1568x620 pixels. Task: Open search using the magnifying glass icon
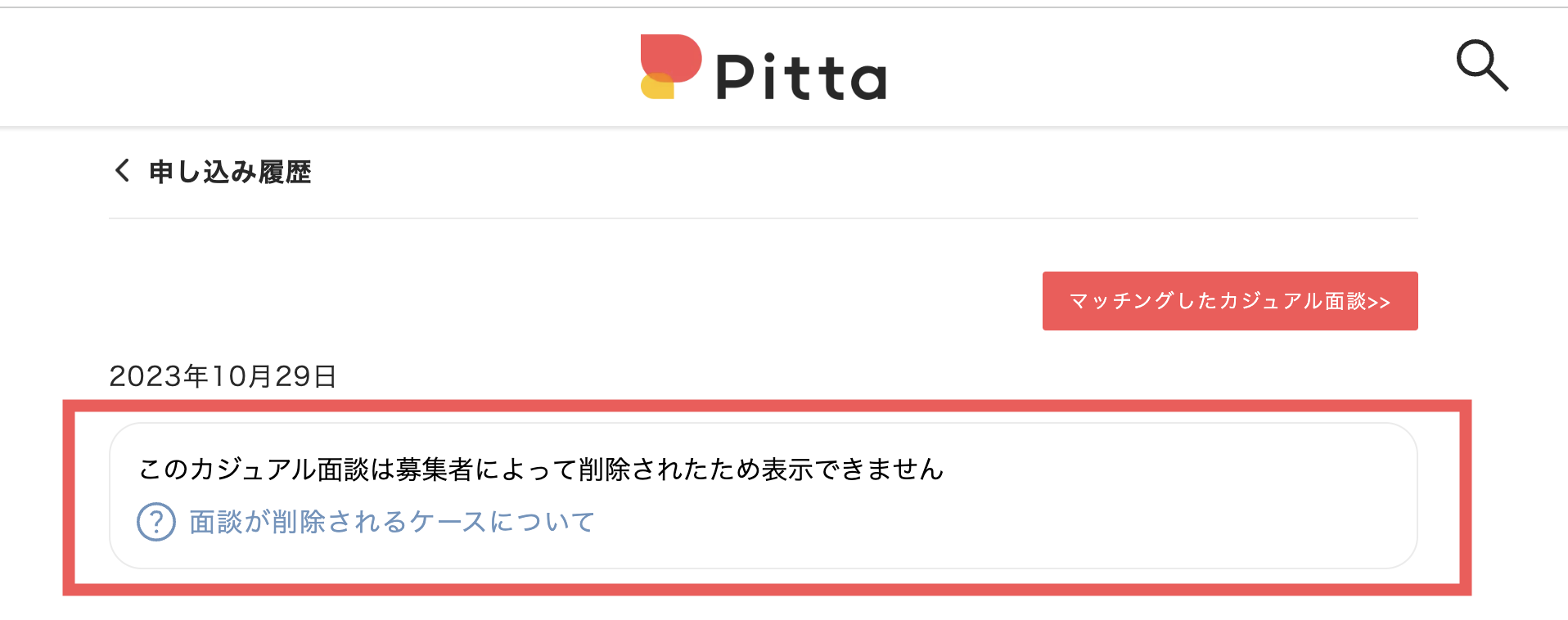click(x=1483, y=65)
